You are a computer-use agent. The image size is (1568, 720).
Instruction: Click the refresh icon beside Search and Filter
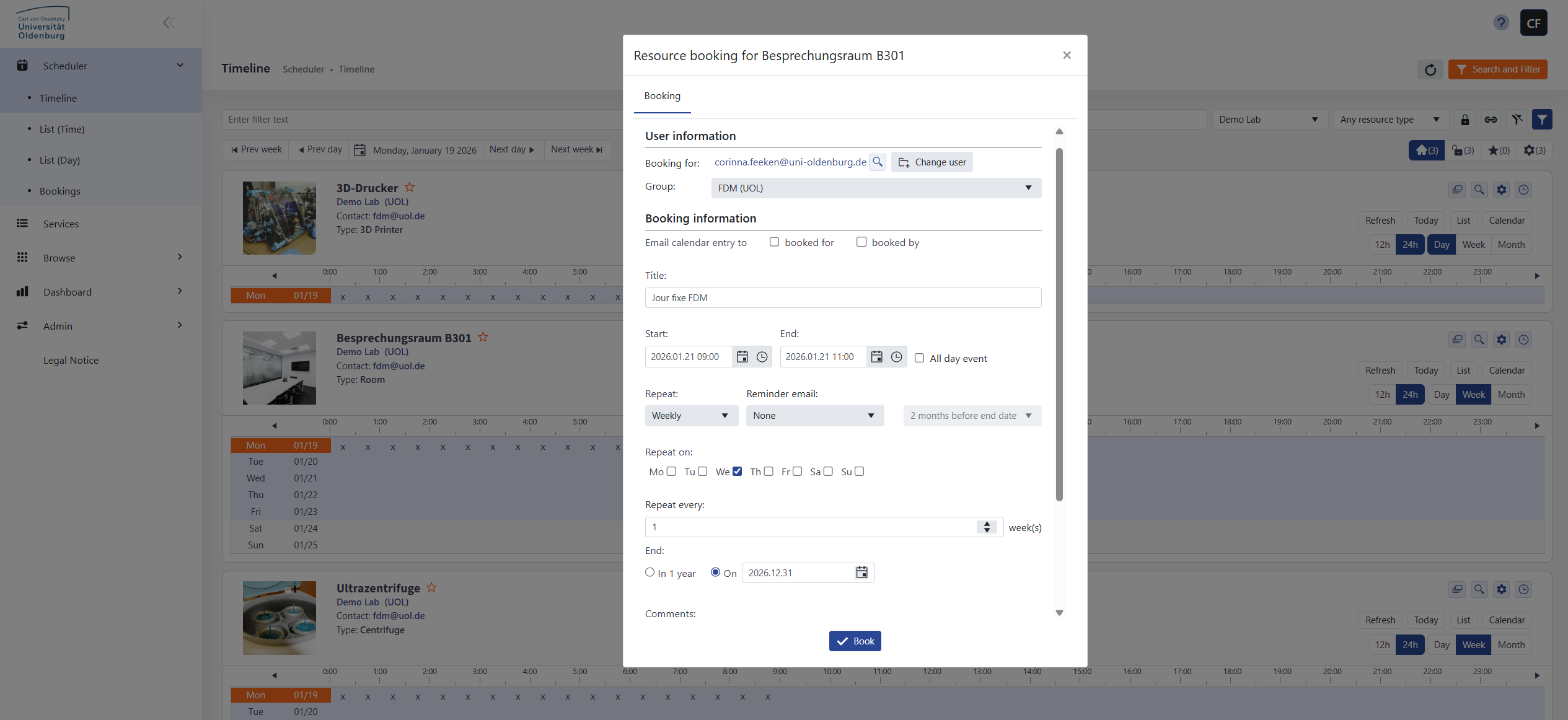pos(1430,69)
